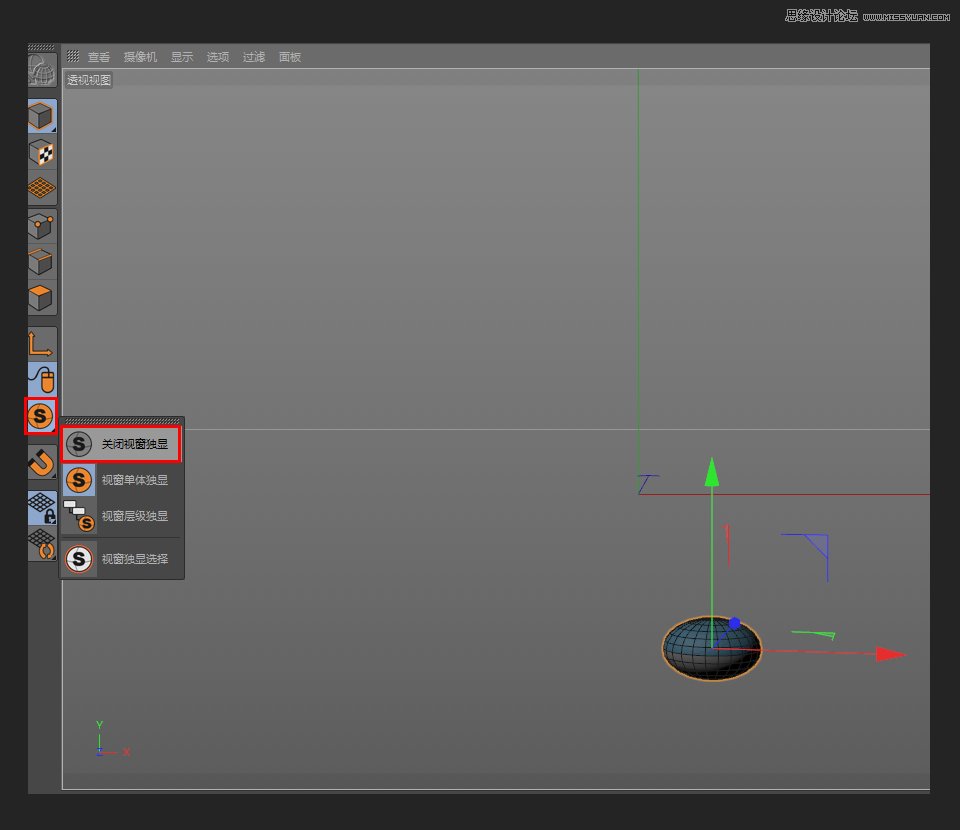The image size is (960, 830).
Task: Switch to Texture mode checkered cube
Action: pyautogui.click(x=42, y=152)
